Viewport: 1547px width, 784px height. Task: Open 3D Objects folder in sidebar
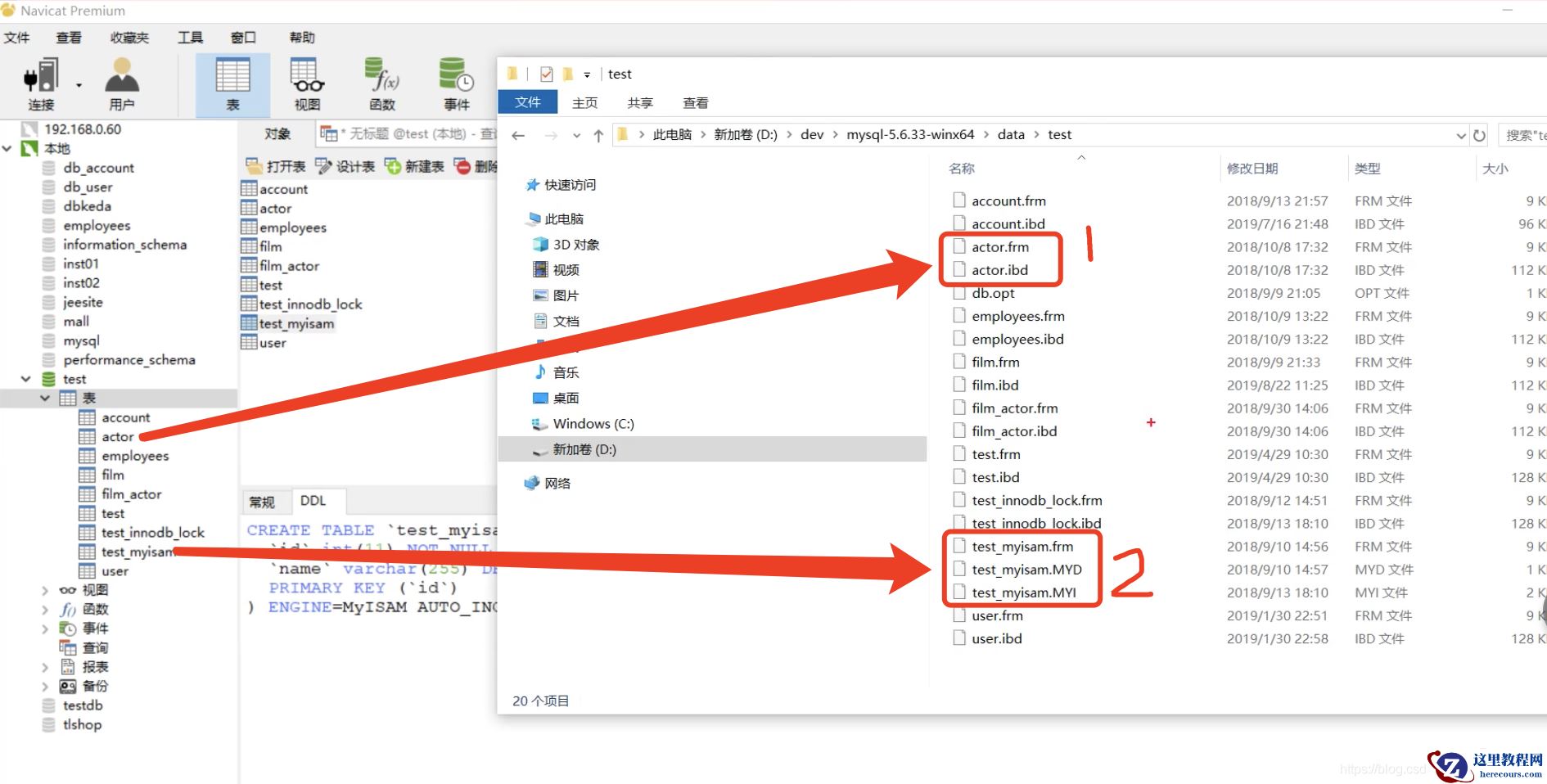pyautogui.click(x=566, y=245)
